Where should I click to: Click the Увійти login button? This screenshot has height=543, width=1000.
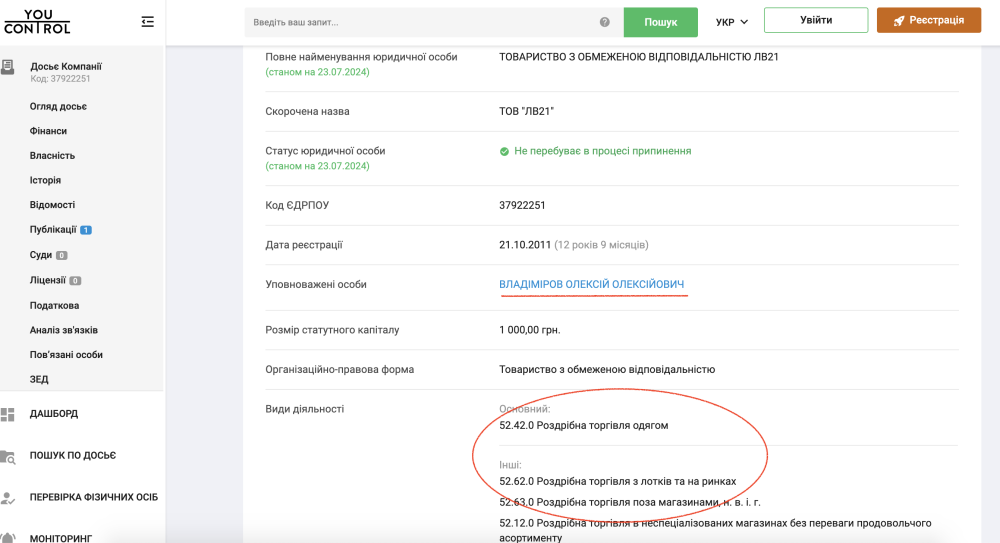click(x=815, y=20)
